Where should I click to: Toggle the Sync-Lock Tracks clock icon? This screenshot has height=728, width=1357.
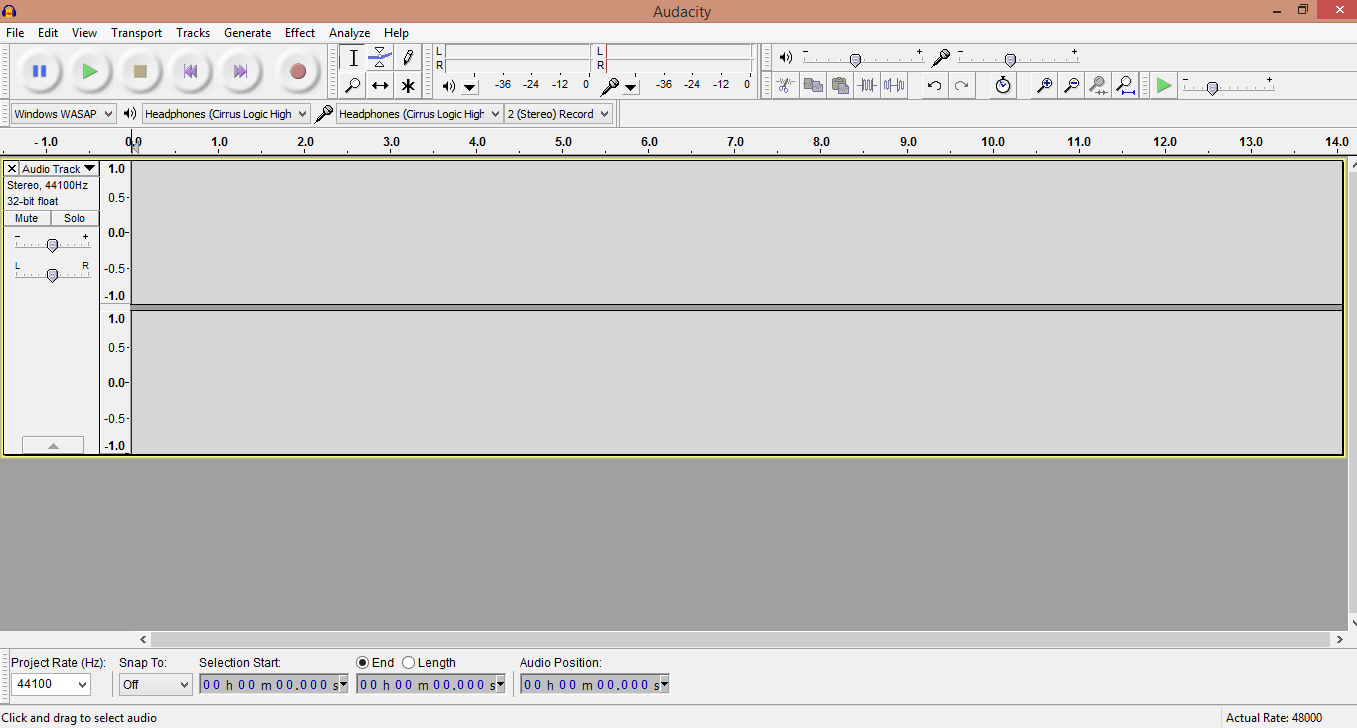pos(1003,85)
